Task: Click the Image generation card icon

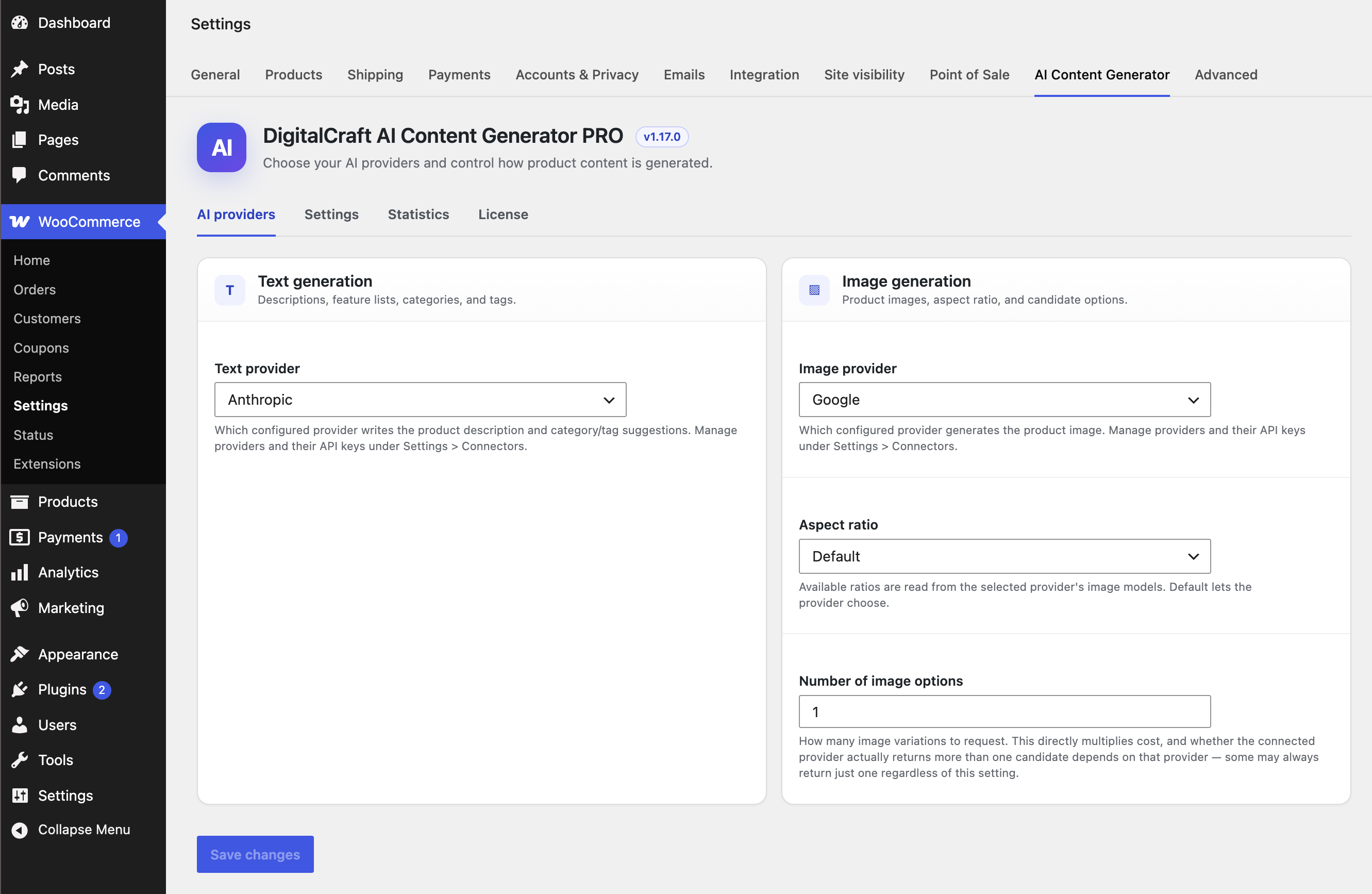Action: (x=814, y=290)
